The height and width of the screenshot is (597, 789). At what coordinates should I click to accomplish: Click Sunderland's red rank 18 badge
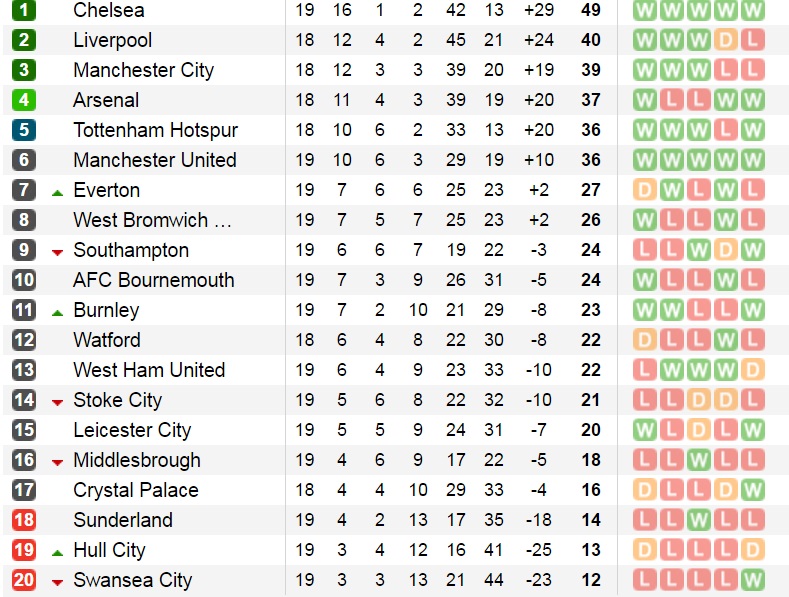[x=24, y=521]
